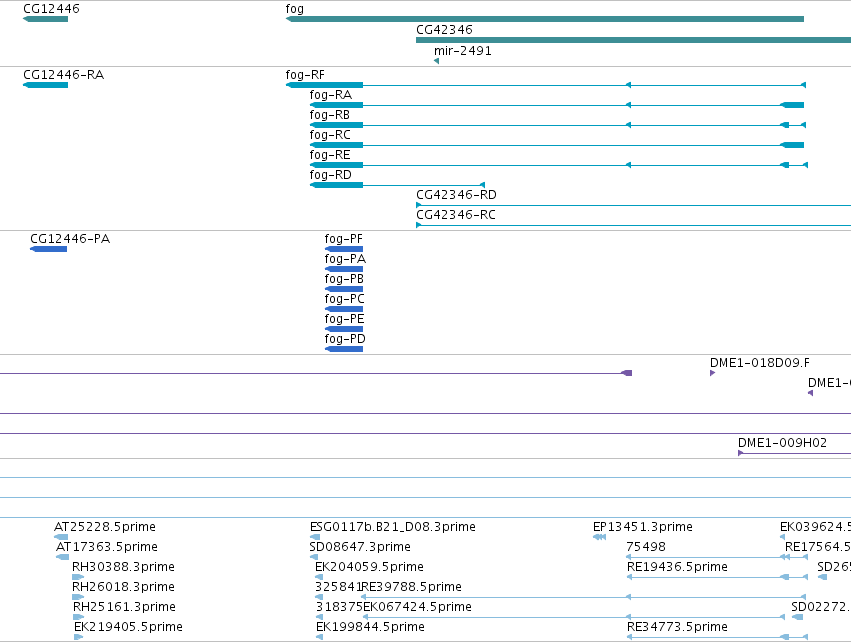Click the EK219405.5prime EST arrow
This screenshot has height=642, width=851.
point(79,637)
